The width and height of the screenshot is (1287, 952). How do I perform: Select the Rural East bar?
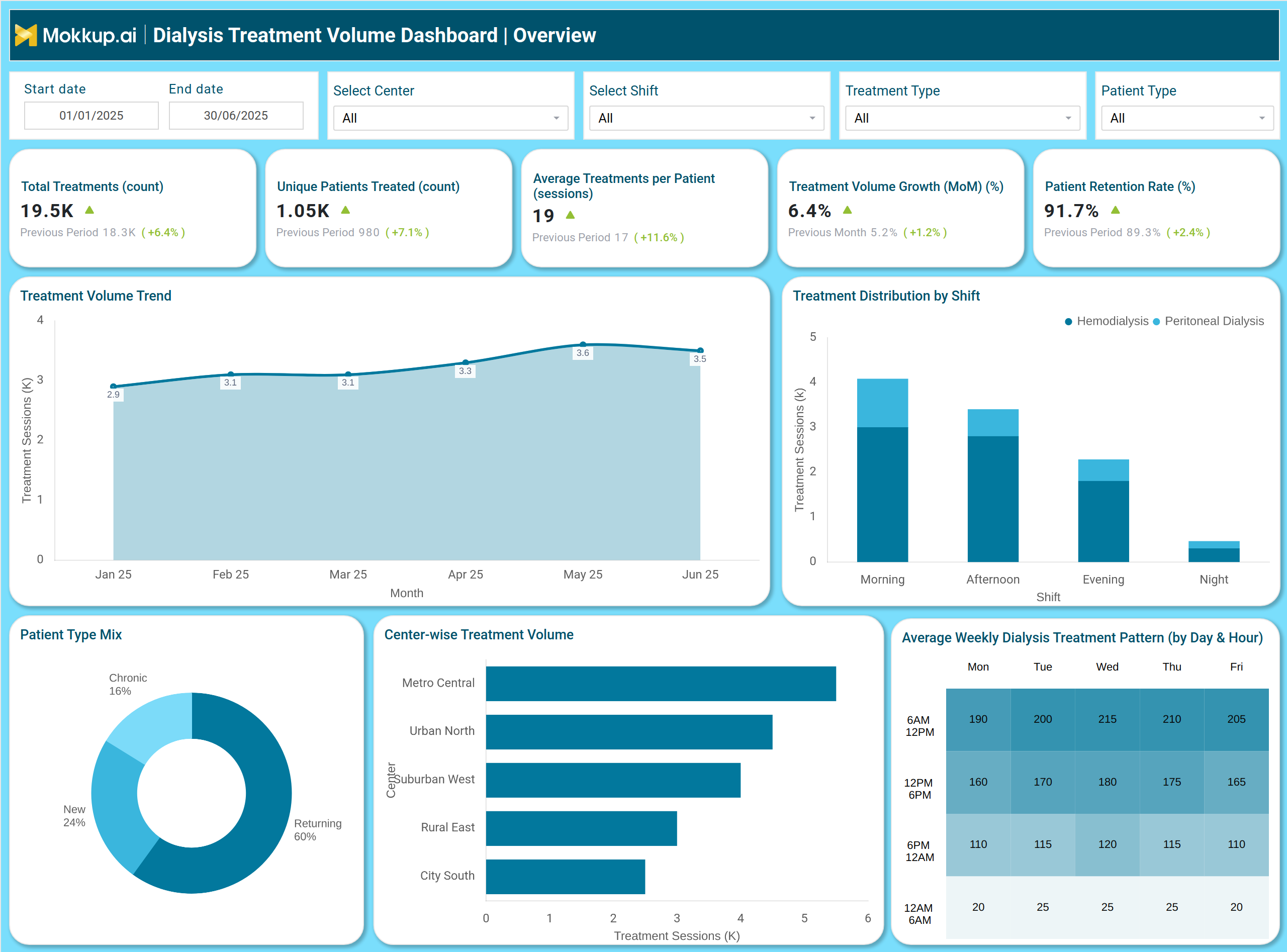581,829
